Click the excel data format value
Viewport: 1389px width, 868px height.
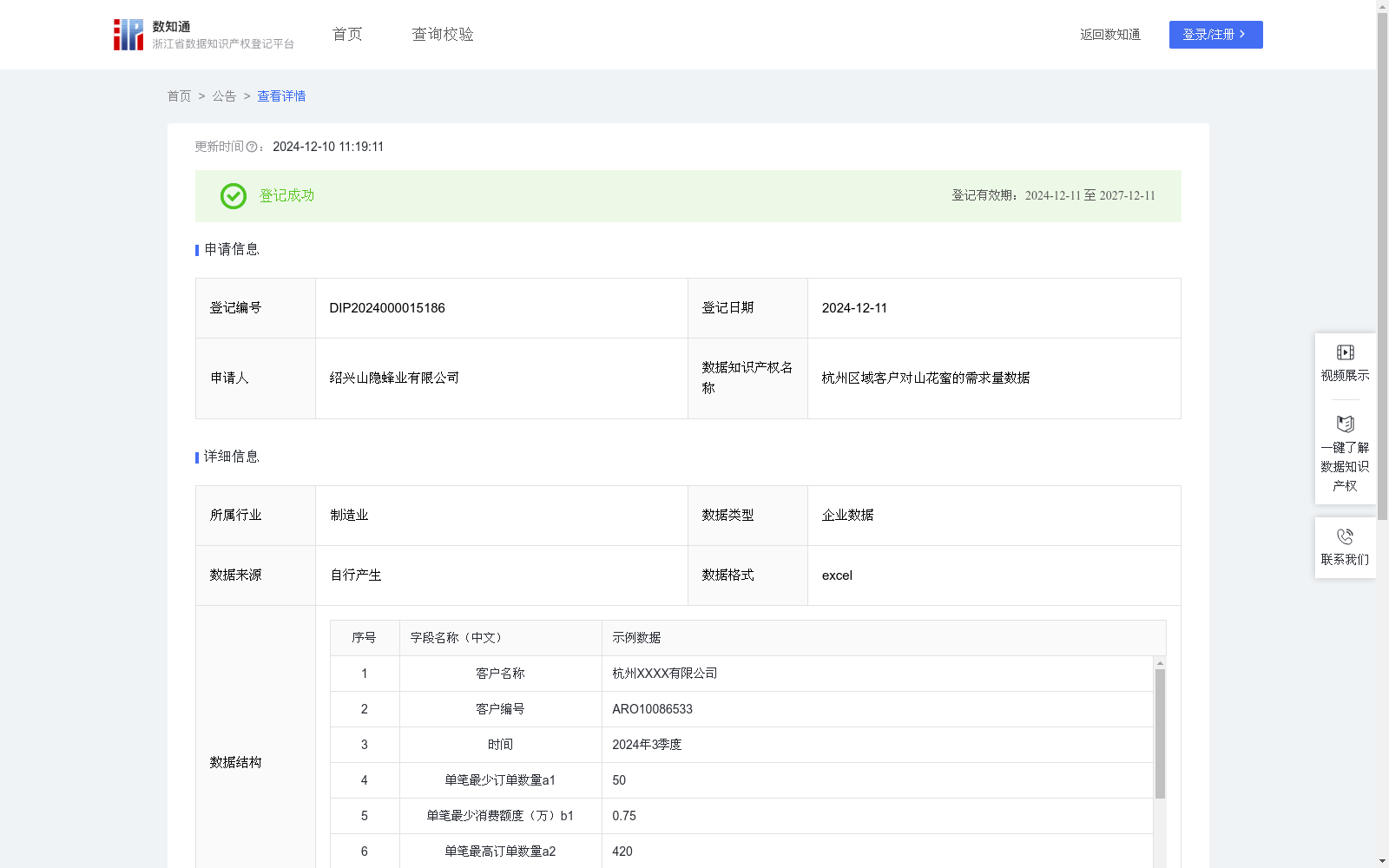click(837, 575)
